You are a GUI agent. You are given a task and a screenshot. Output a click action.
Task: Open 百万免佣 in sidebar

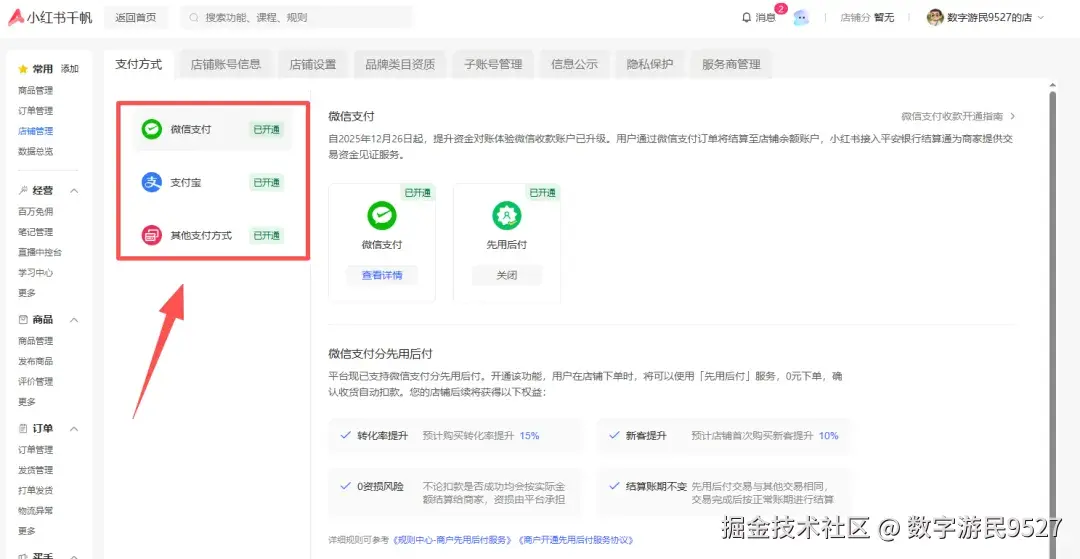point(35,211)
